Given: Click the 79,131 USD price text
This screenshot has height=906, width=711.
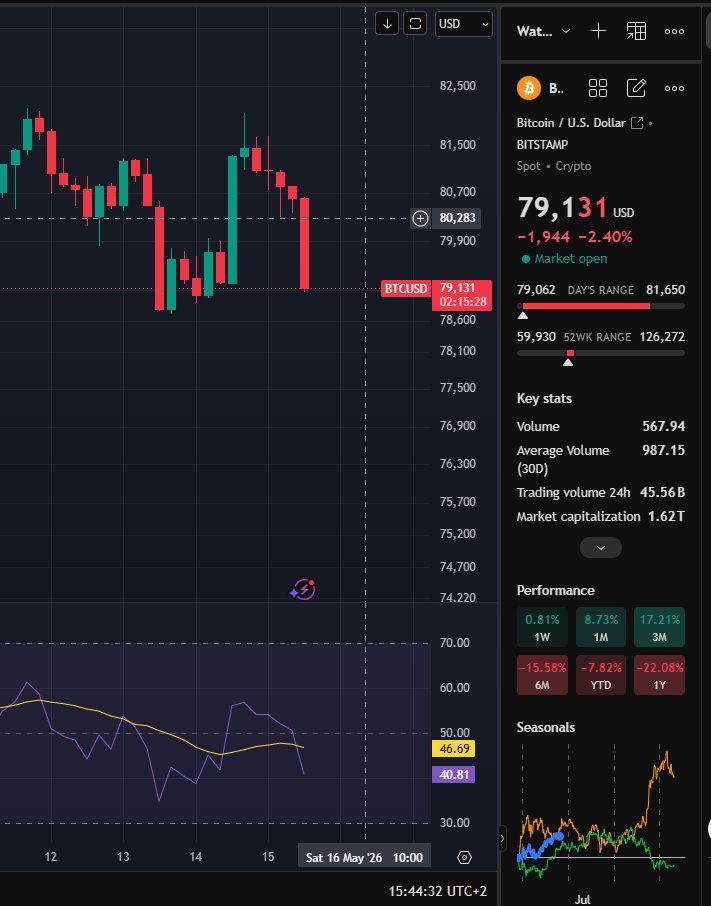Looking at the screenshot, I should coord(575,207).
